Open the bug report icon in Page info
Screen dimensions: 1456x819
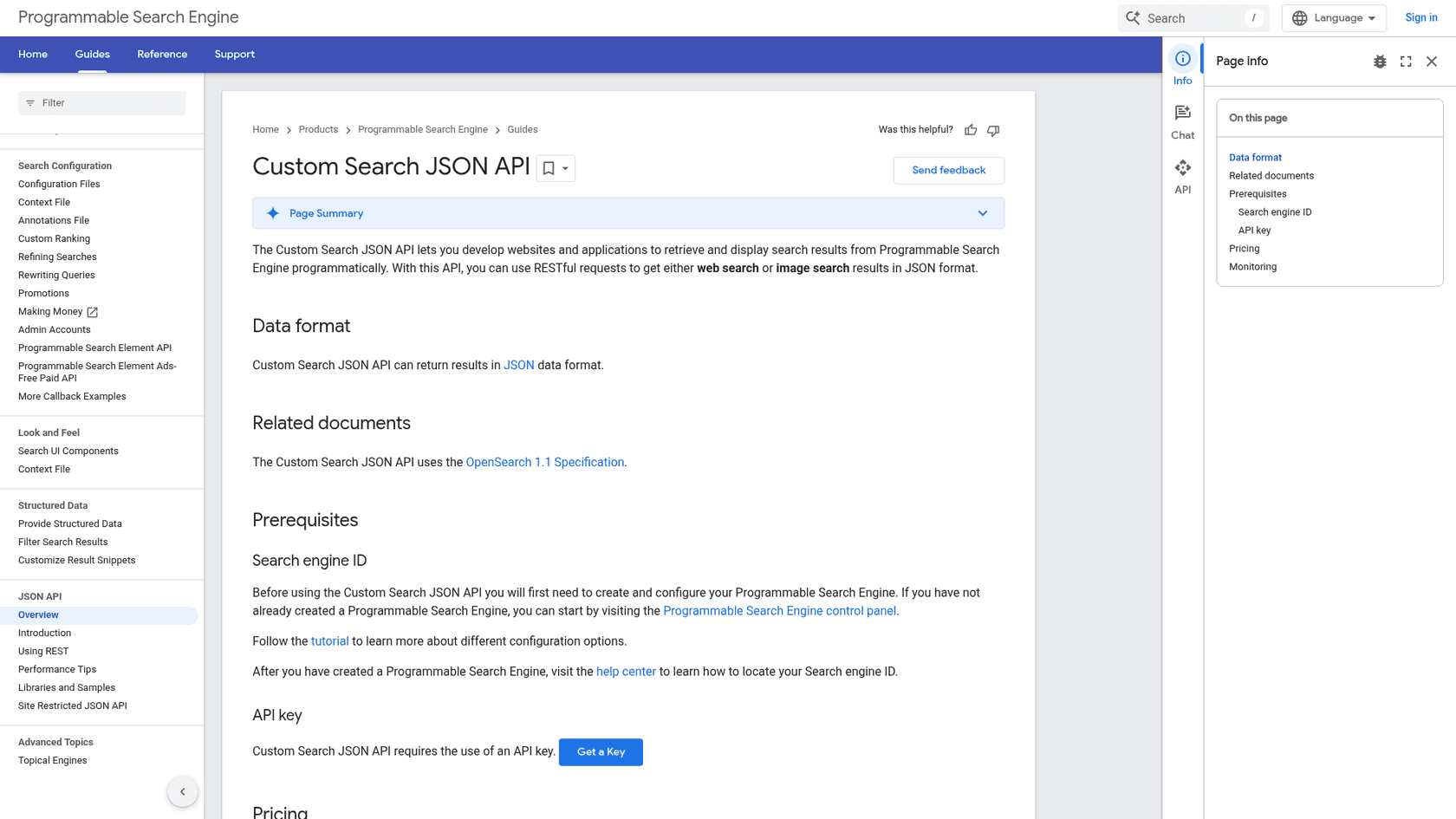[1380, 62]
